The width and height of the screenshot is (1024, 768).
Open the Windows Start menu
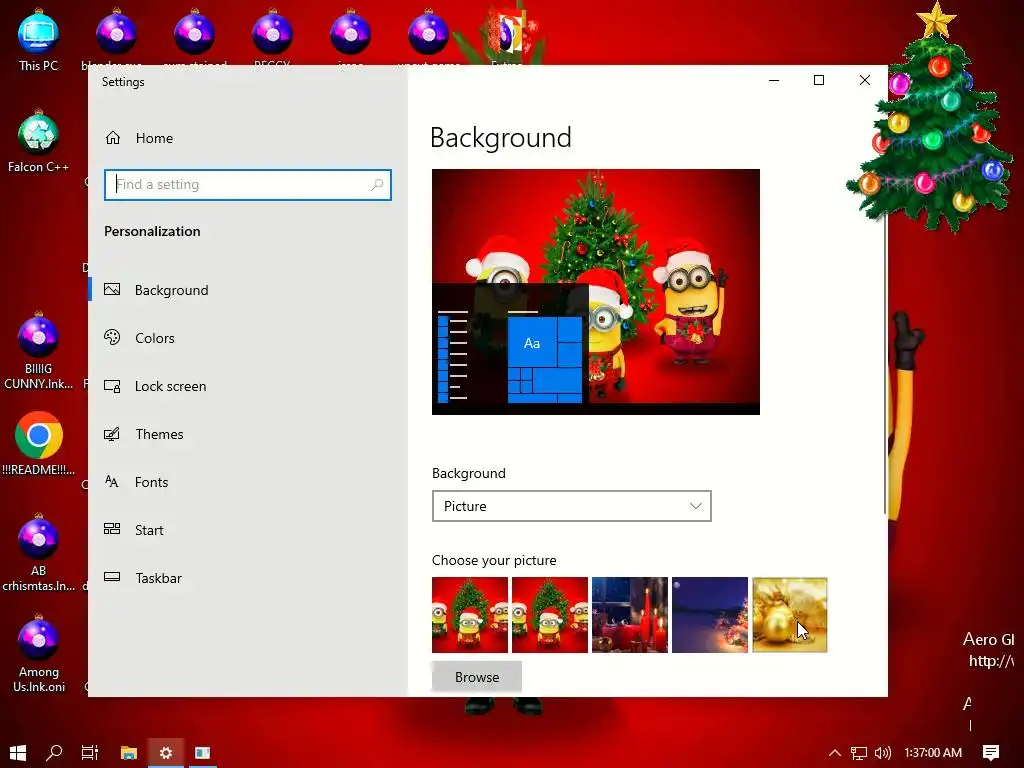click(18, 752)
